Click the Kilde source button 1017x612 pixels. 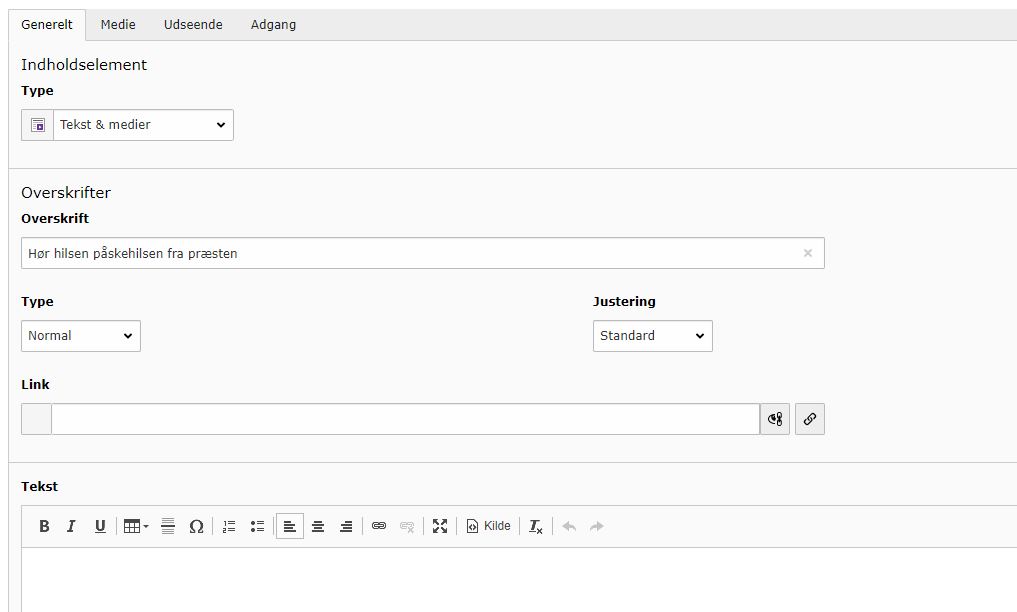click(x=488, y=526)
